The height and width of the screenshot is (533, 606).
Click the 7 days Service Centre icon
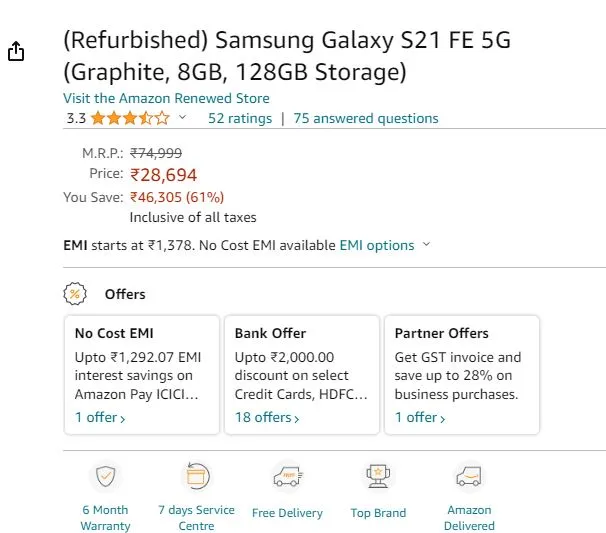[196, 476]
